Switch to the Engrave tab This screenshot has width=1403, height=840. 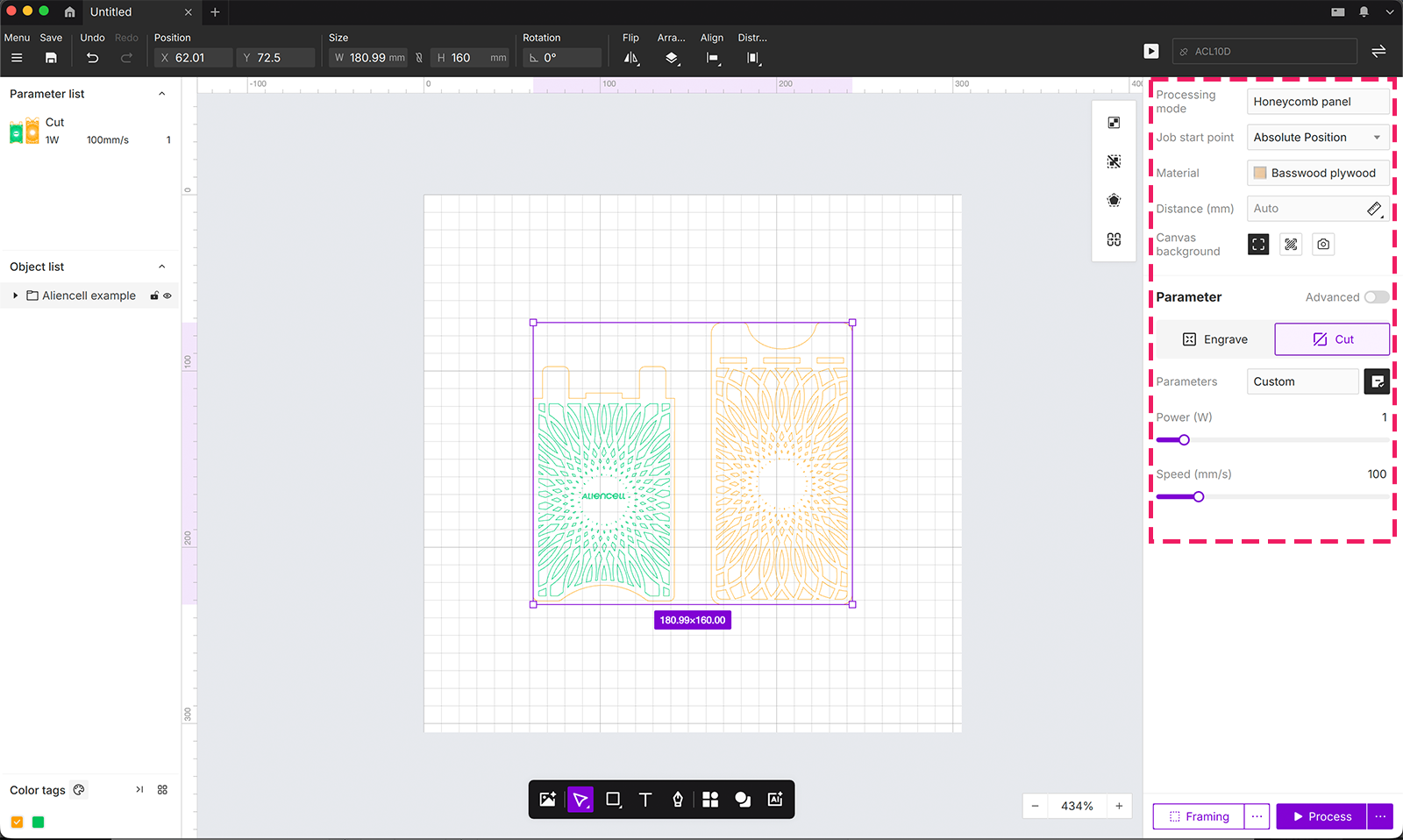coord(1214,339)
